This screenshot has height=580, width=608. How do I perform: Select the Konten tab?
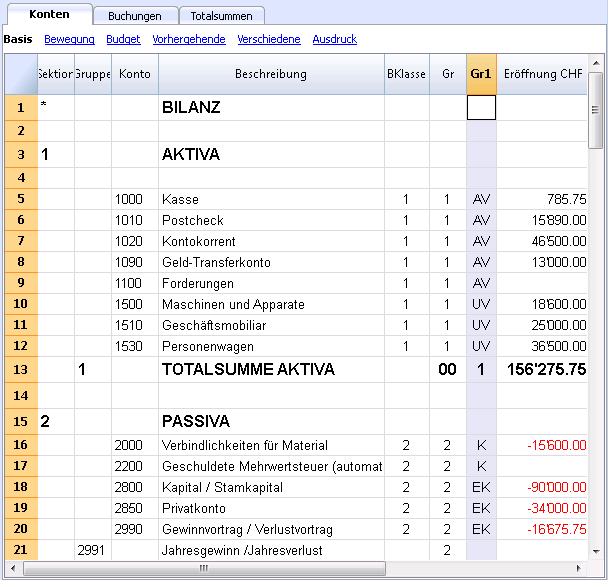pos(49,14)
